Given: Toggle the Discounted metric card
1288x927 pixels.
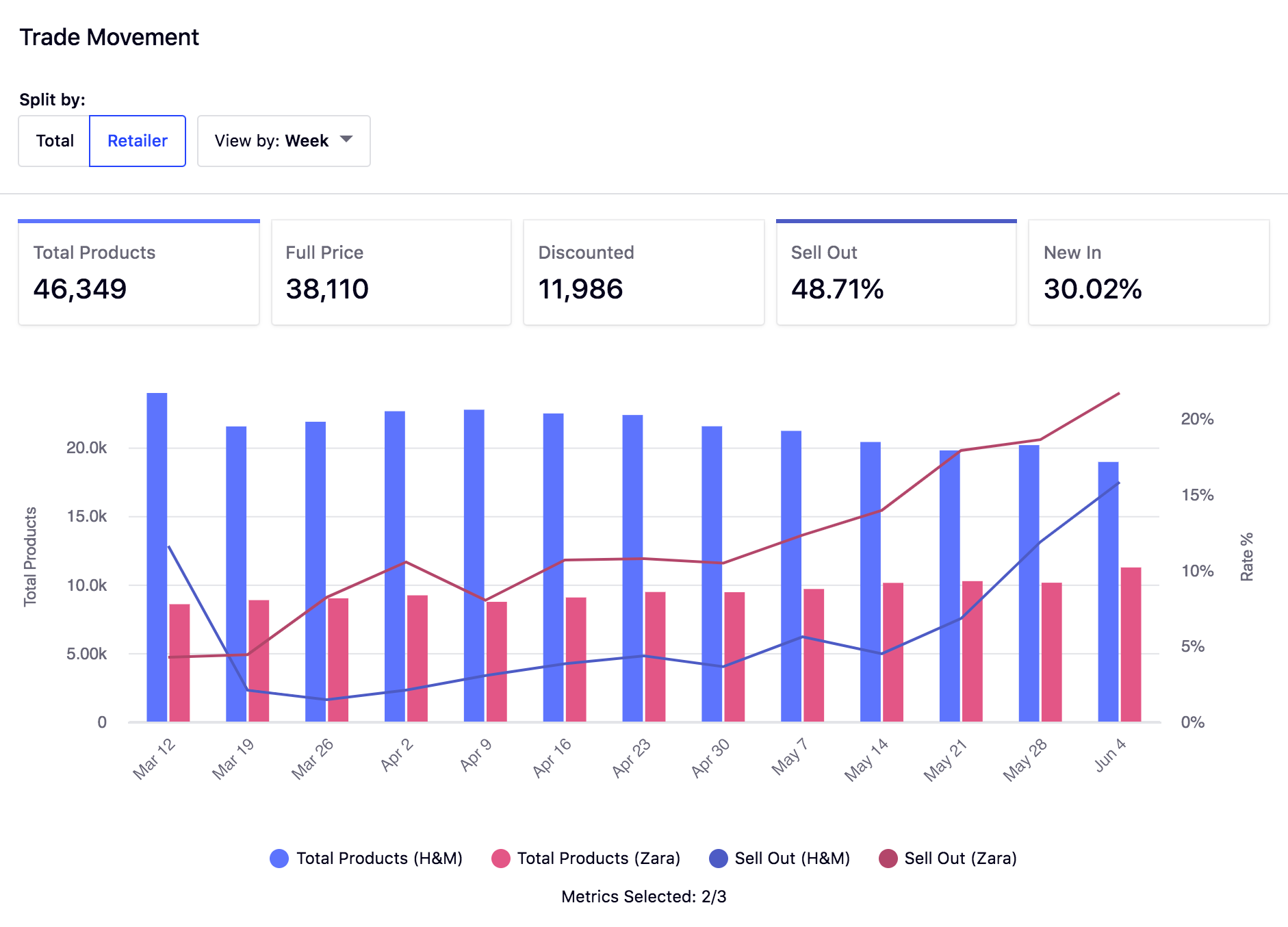Looking at the screenshot, I should (x=644, y=272).
